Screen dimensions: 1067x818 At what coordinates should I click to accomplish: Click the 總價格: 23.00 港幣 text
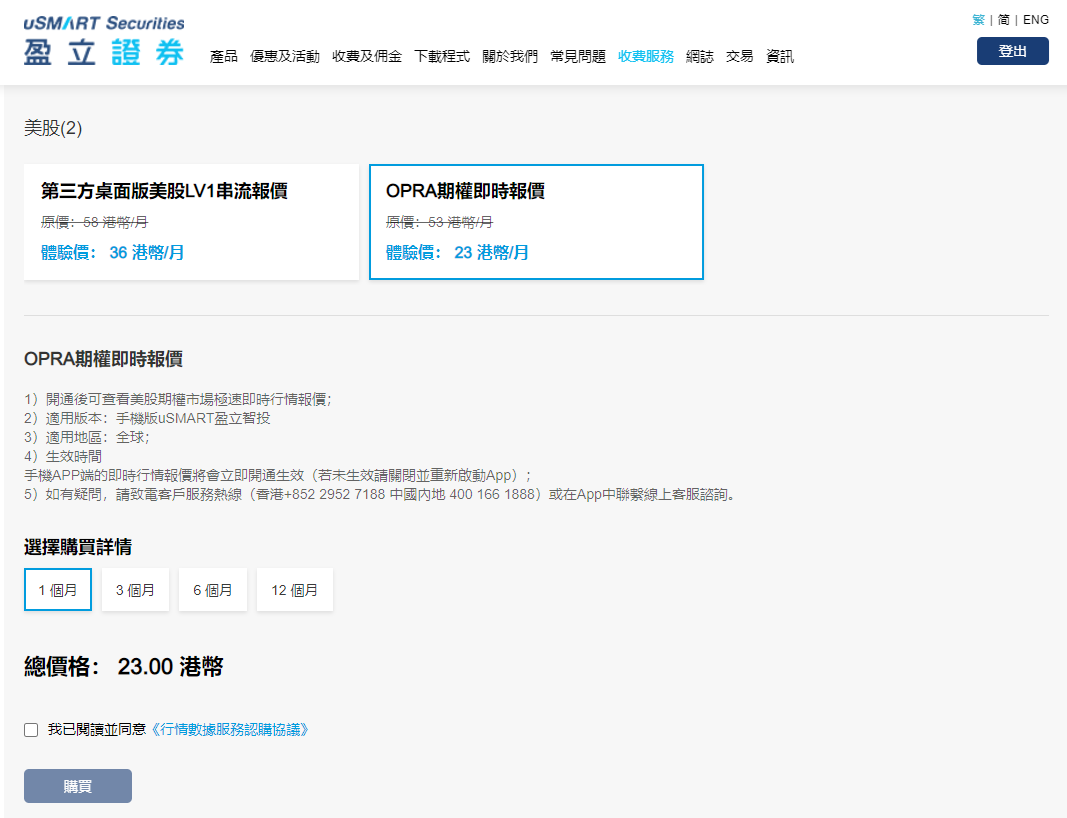tap(123, 666)
